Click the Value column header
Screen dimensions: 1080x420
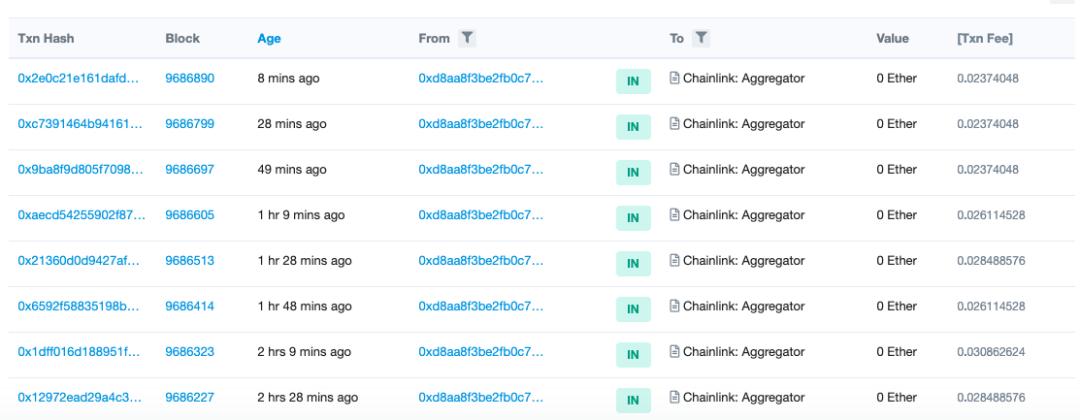point(892,39)
